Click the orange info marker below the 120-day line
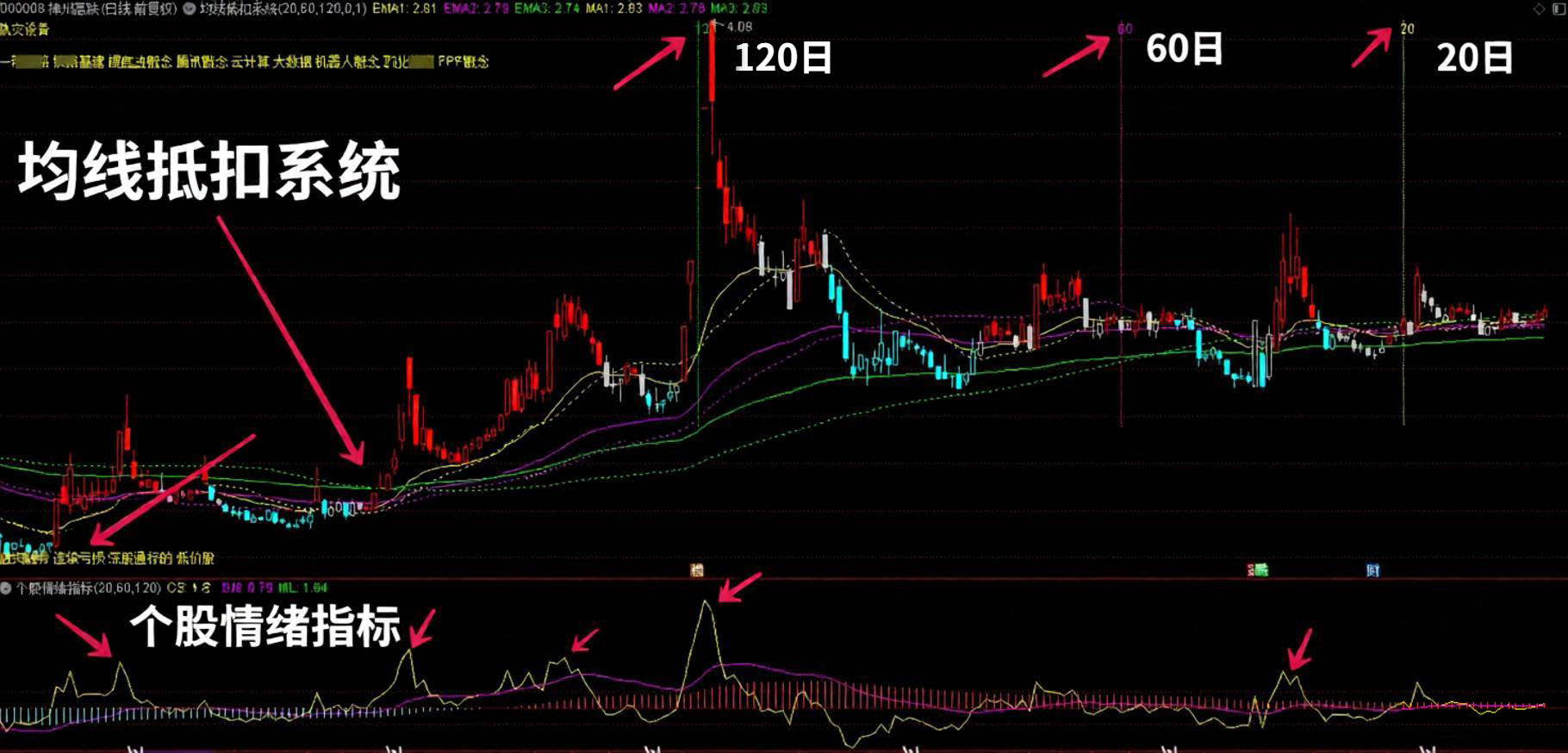Viewport: 1568px width, 753px height. tap(697, 570)
